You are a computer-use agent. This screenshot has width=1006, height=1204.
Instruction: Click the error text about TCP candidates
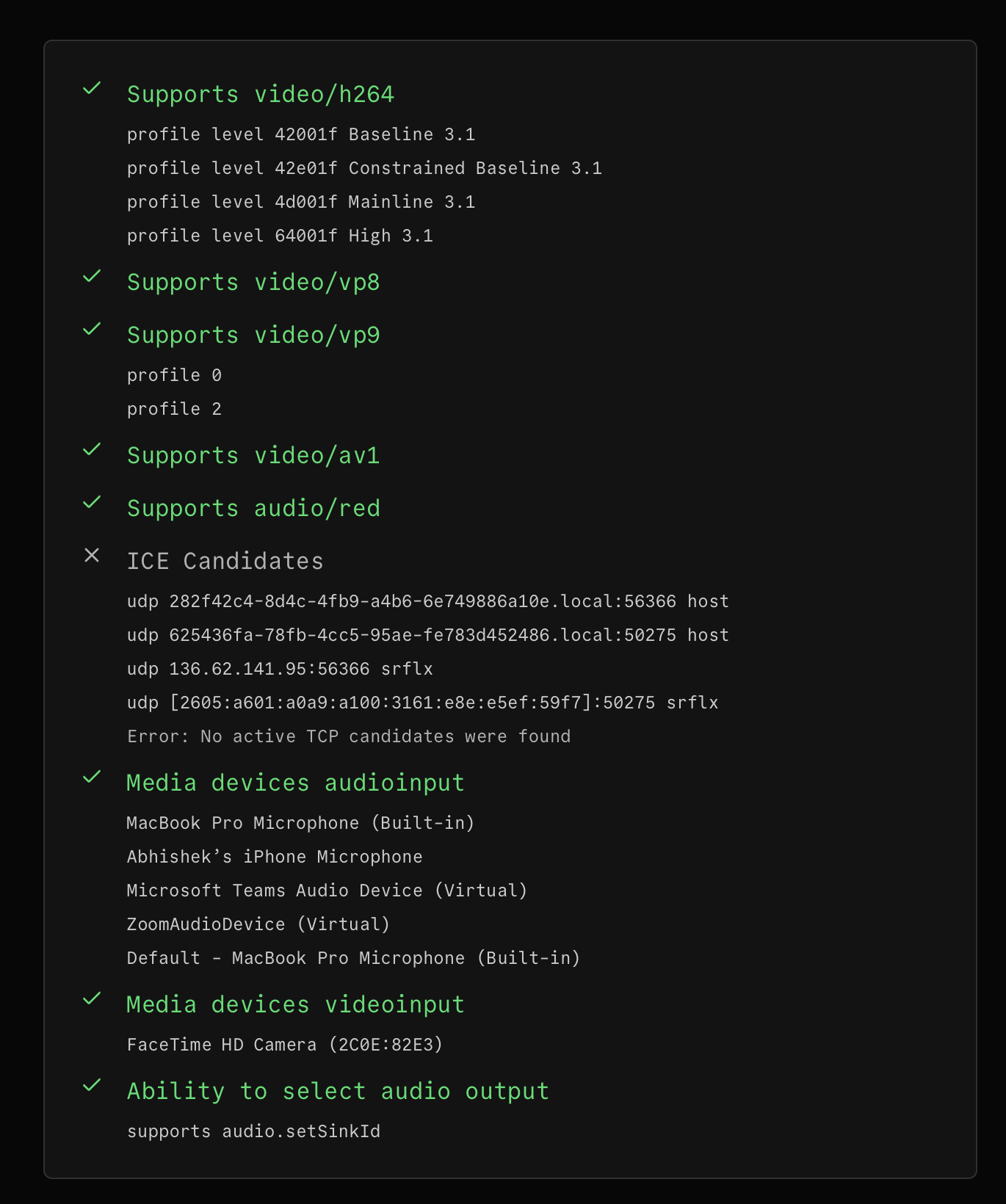pos(349,737)
